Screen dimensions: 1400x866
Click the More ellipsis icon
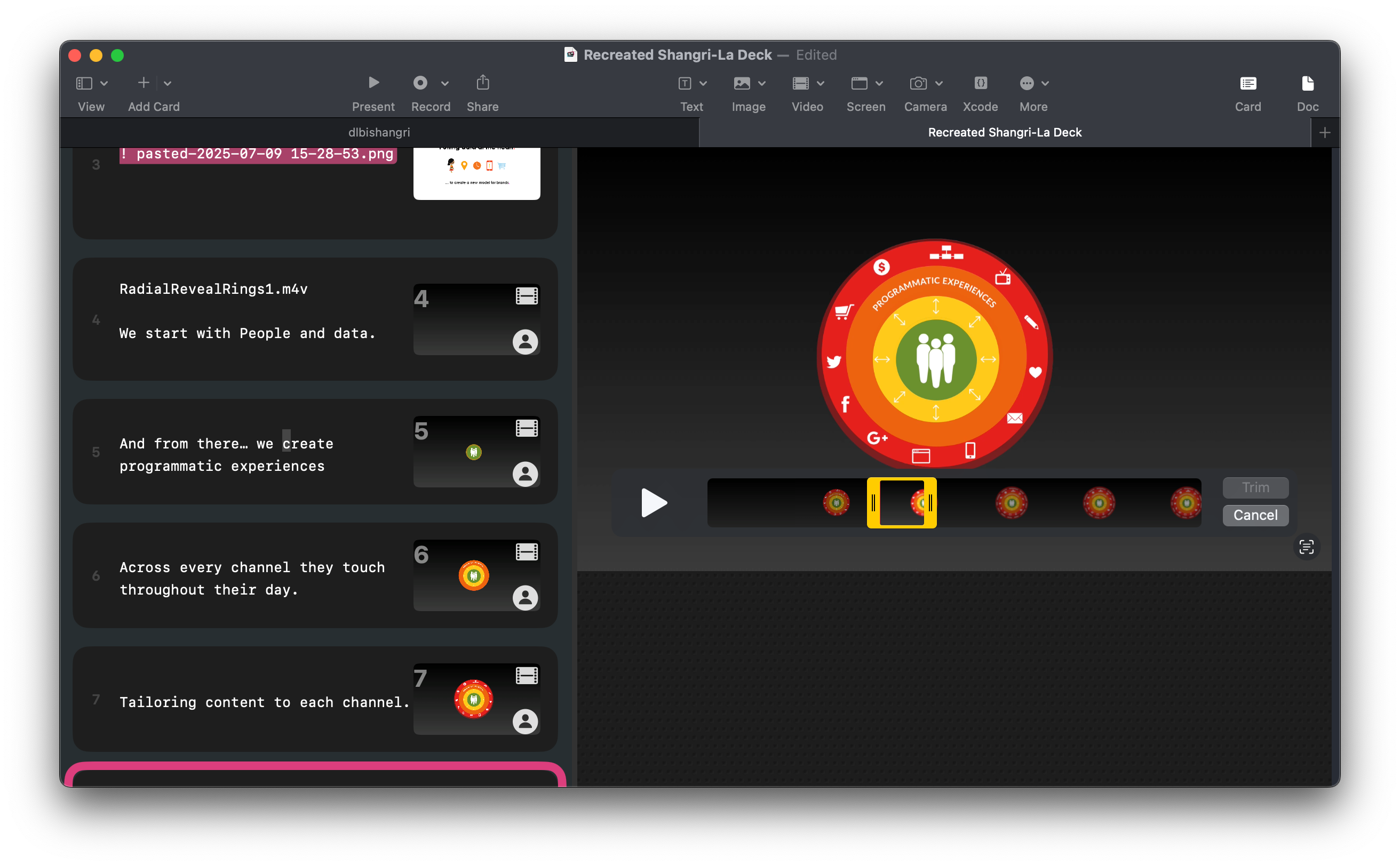[x=1027, y=84]
